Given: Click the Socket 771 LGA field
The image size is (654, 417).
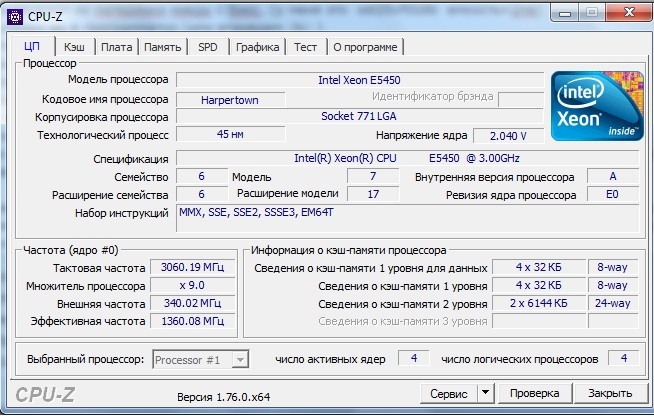Looking at the screenshot, I should (x=360, y=116).
